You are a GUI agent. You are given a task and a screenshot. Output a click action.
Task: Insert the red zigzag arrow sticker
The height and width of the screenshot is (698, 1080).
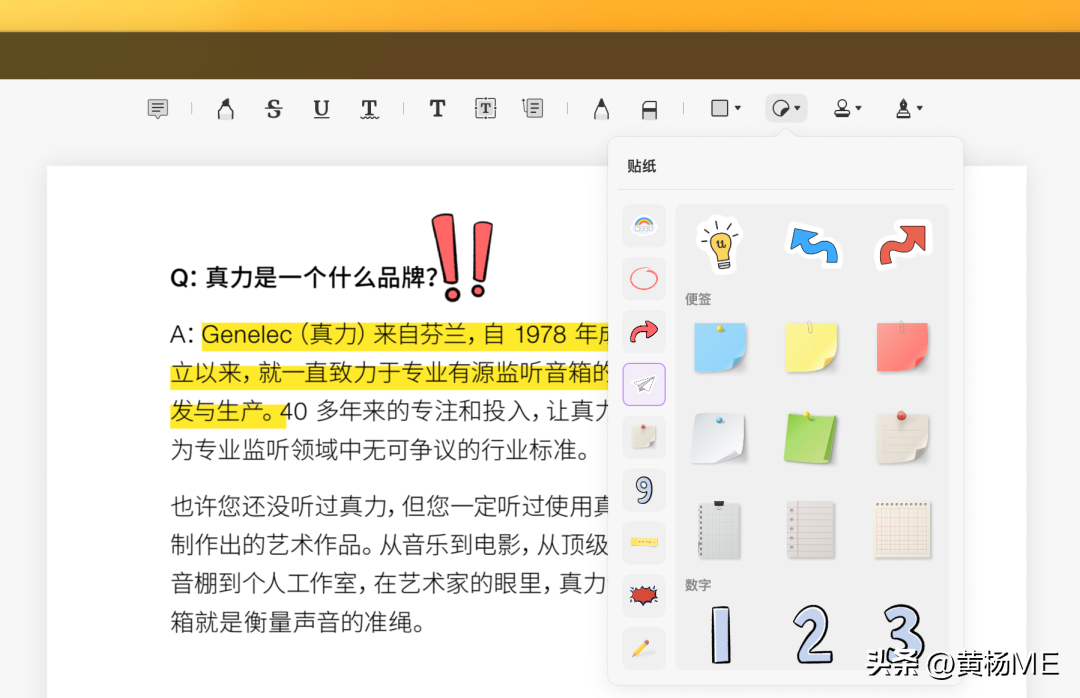click(x=903, y=244)
